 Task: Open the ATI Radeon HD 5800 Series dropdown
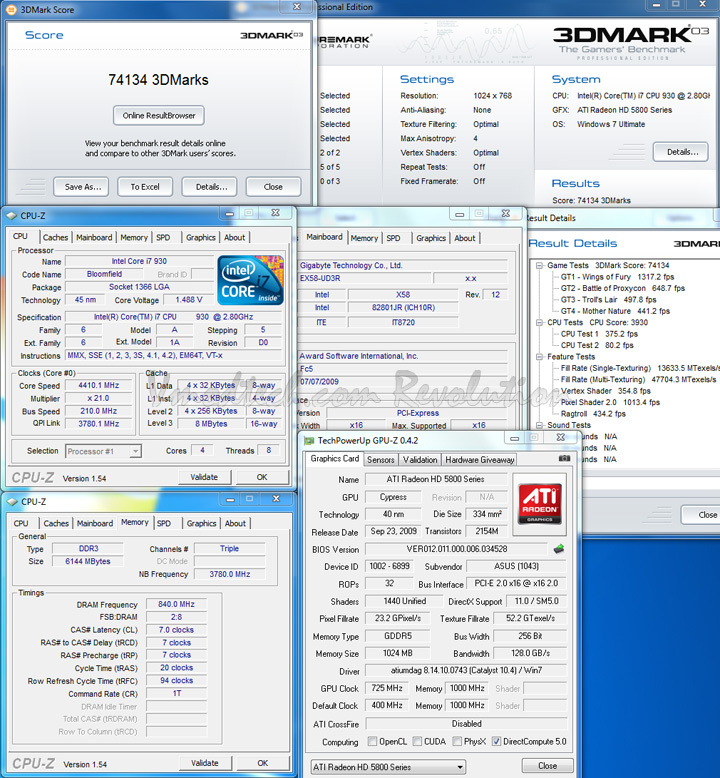pos(388,767)
